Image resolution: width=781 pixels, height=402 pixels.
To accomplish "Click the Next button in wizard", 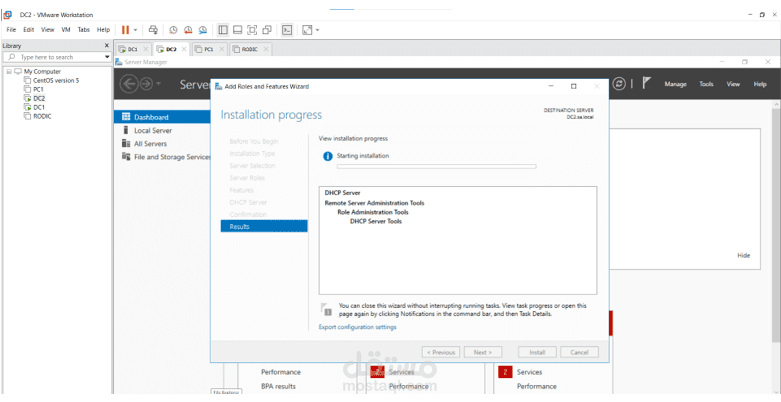I will [x=483, y=352].
